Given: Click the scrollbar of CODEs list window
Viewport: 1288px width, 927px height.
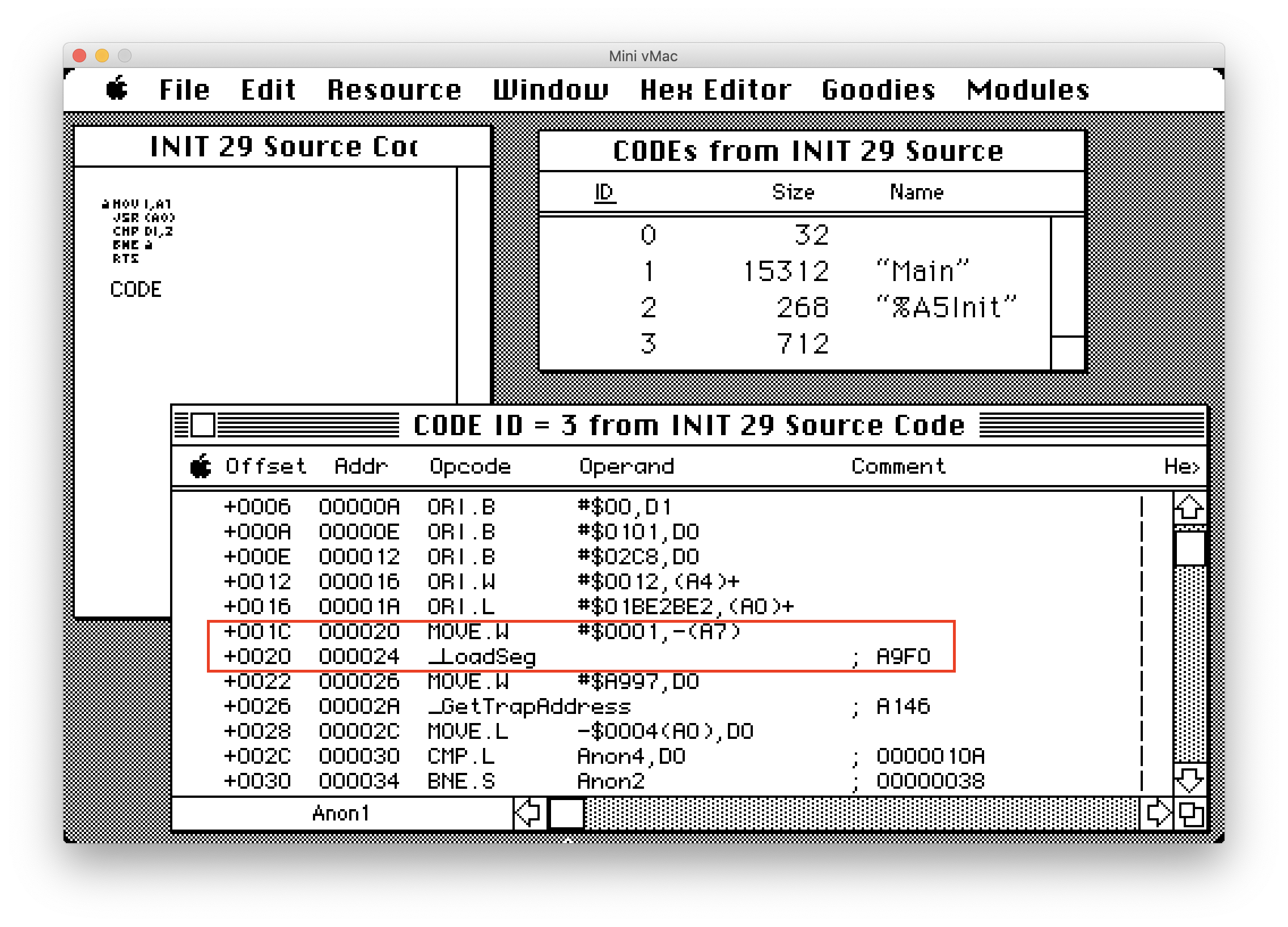Looking at the screenshot, I should (x=1067, y=293).
